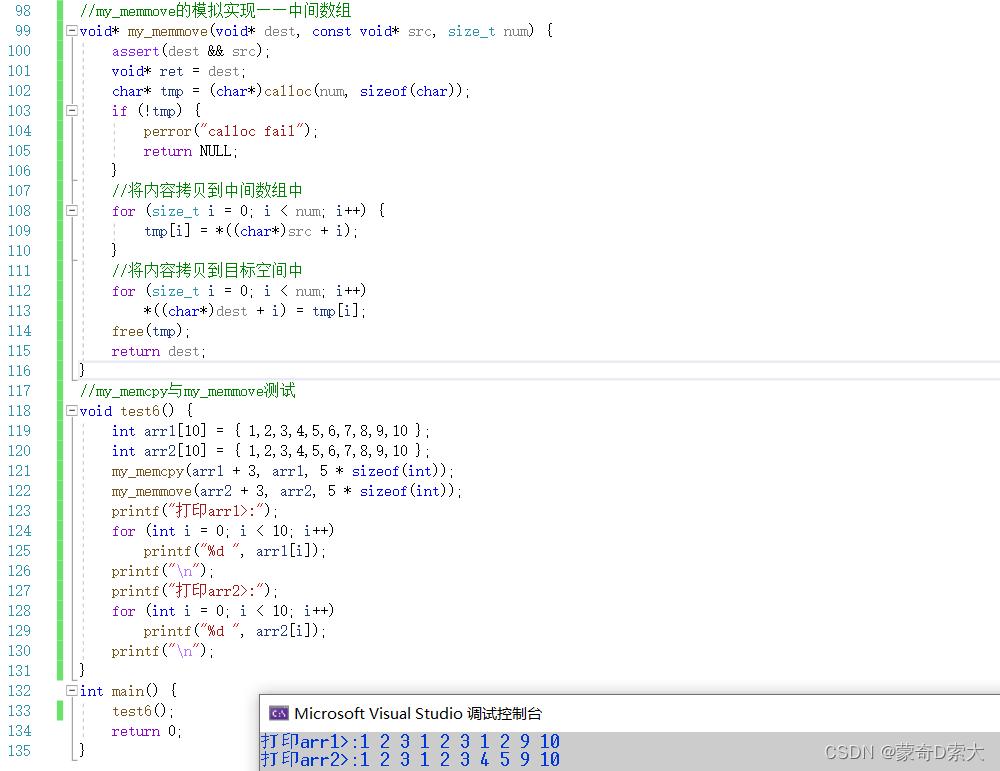Click tmp[i] assignment on line 109

(x=251, y=231)
